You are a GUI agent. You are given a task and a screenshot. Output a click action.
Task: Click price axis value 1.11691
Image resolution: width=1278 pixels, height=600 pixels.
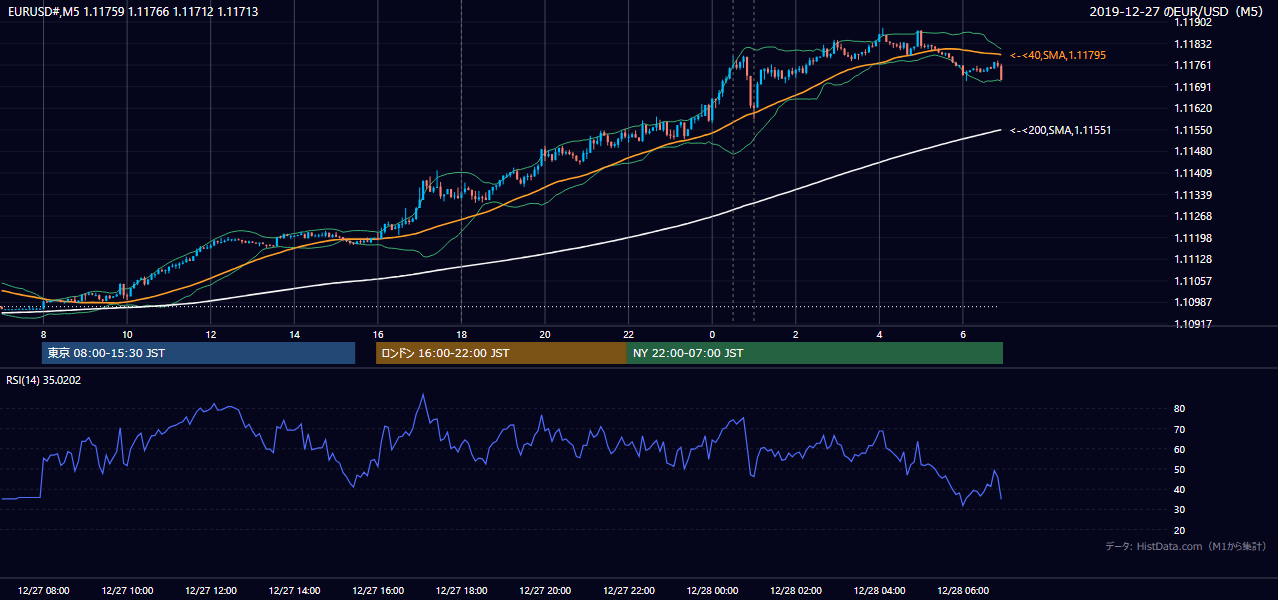(1194, 87)
